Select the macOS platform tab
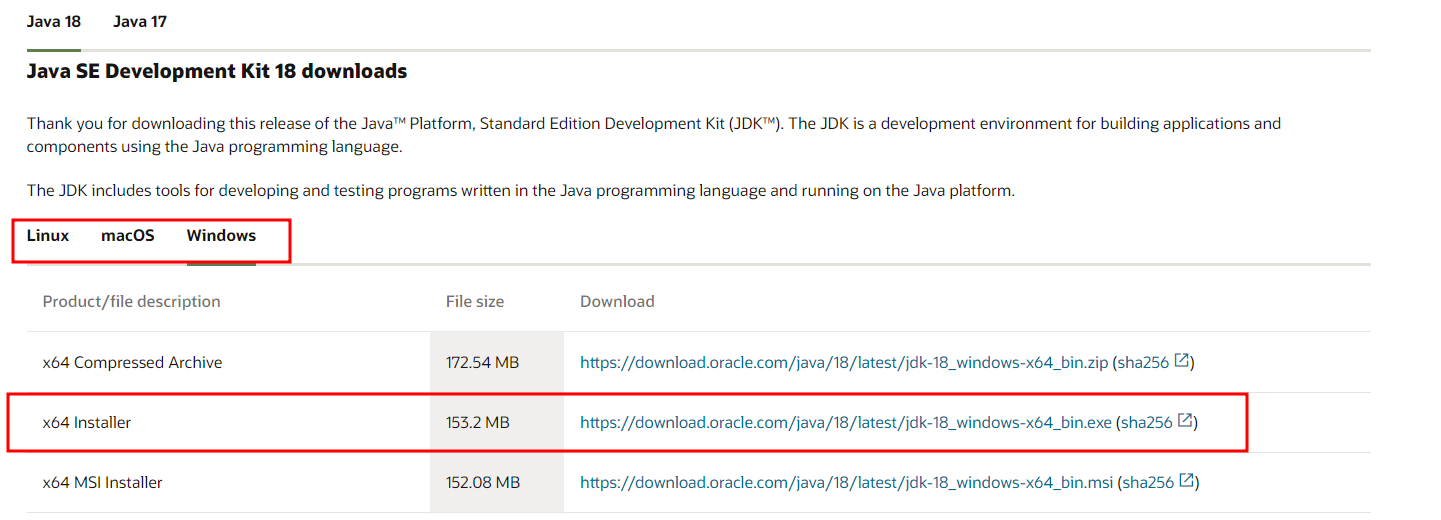Screen dimensions: 1441x520 (128, 236)
